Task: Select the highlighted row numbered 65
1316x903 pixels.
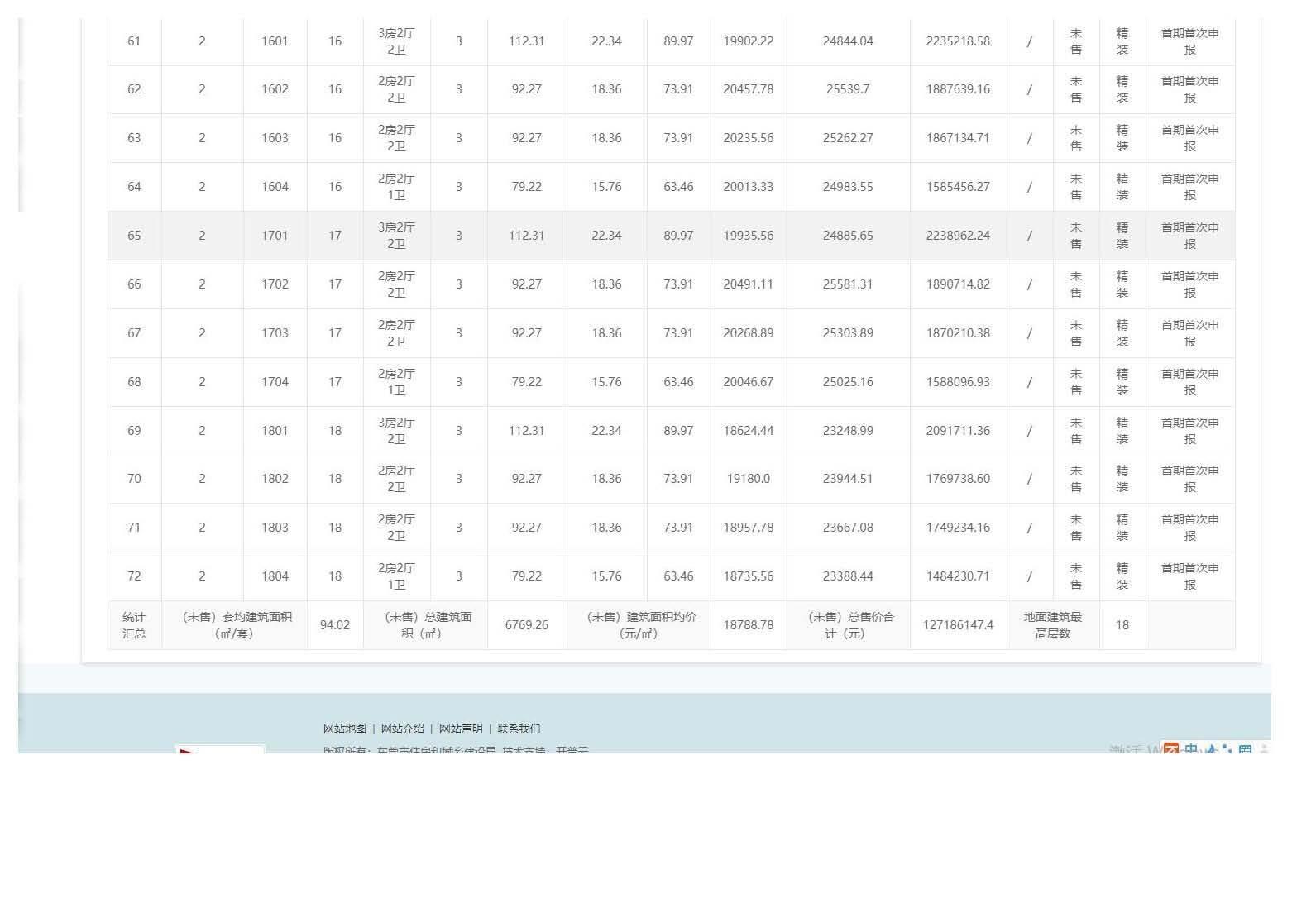Action: point(134,236)
